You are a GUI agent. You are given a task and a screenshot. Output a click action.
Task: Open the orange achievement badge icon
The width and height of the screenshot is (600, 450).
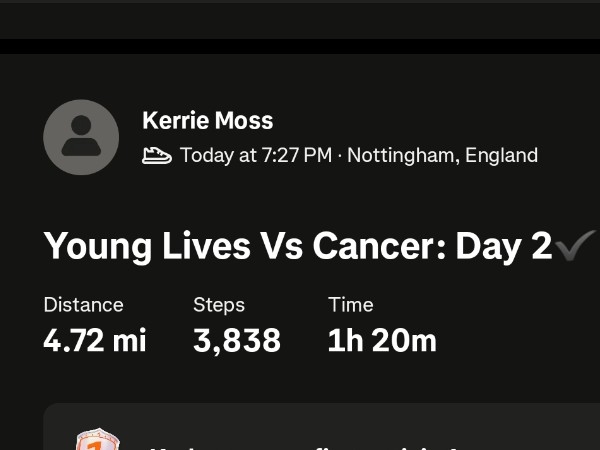point(96,439)
